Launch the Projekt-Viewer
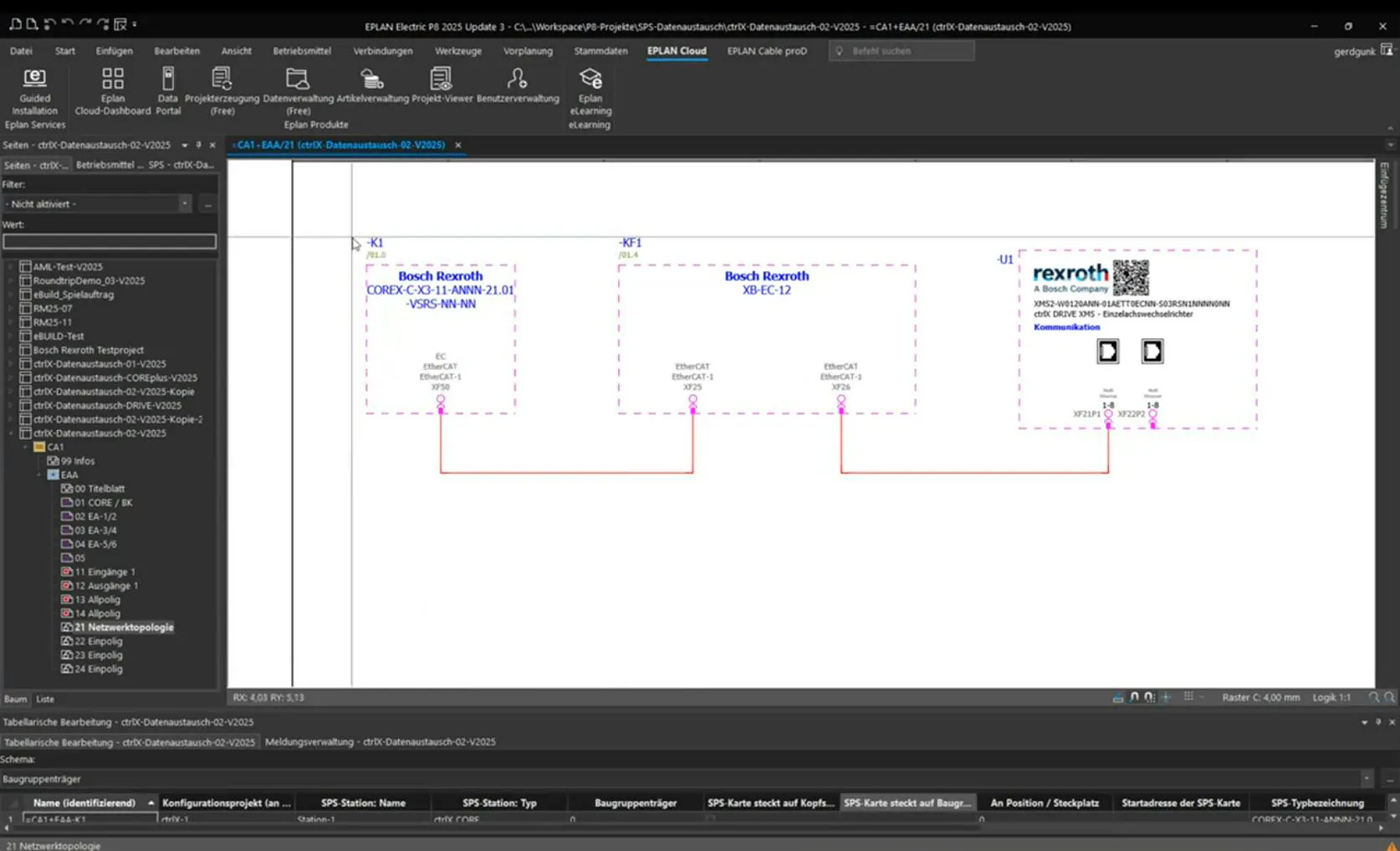The image size is (1400, 851). (x=442, y=86)
